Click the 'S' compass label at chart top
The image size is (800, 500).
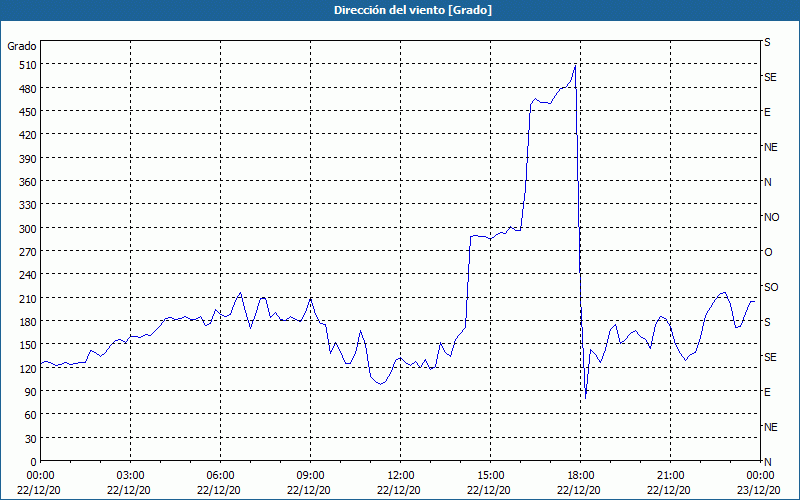[767, 42]
